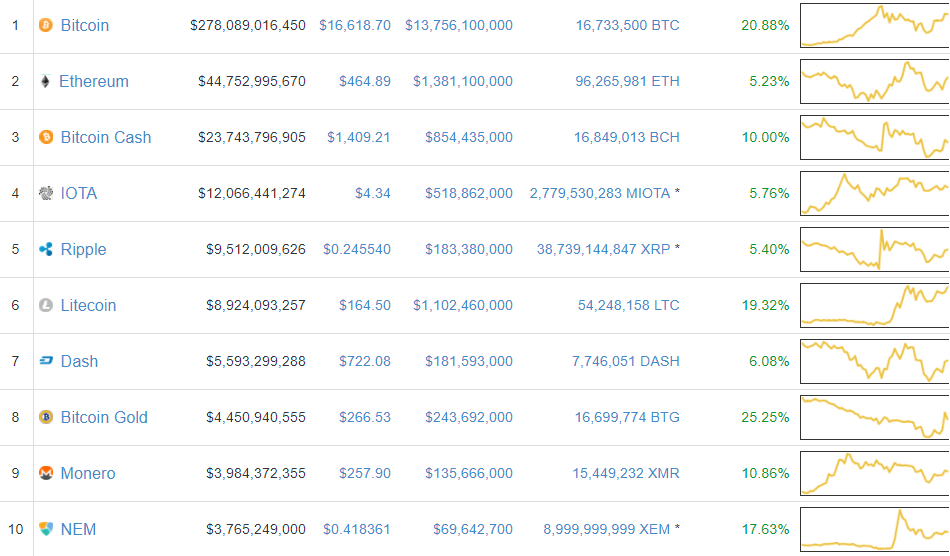The height and width of the screenshot is (556, 950).
Task: Click supply 7,746,051 DASH
Action: pos(626,362)
